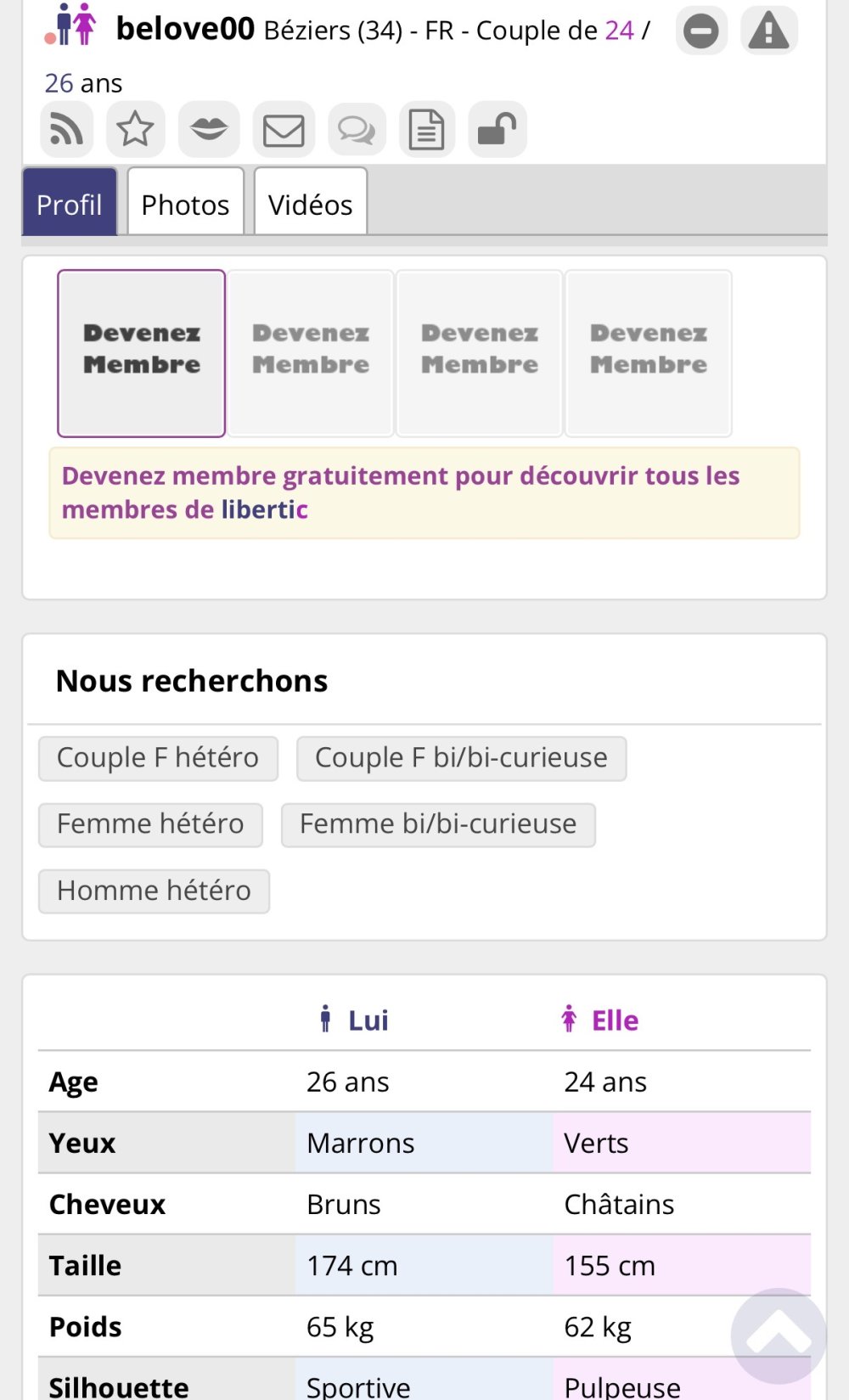Viewport: 849px width, 1400px height.
Task: Click the first Devenez Membre thumbnail
Action: pyautogui.click(x=142, y=353)
